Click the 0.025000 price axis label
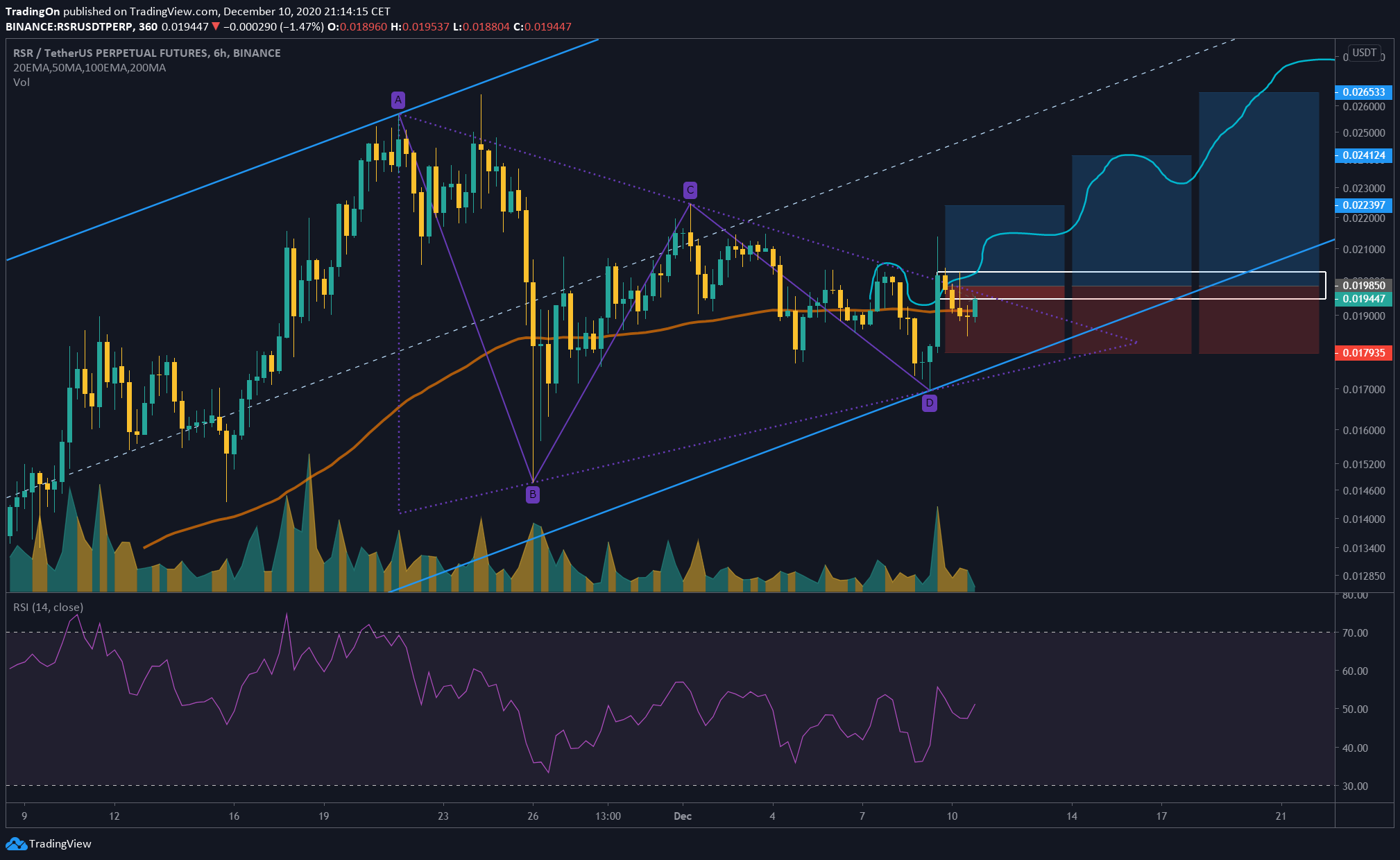This screenshot has width=1400, height=860. (1363, 133)
